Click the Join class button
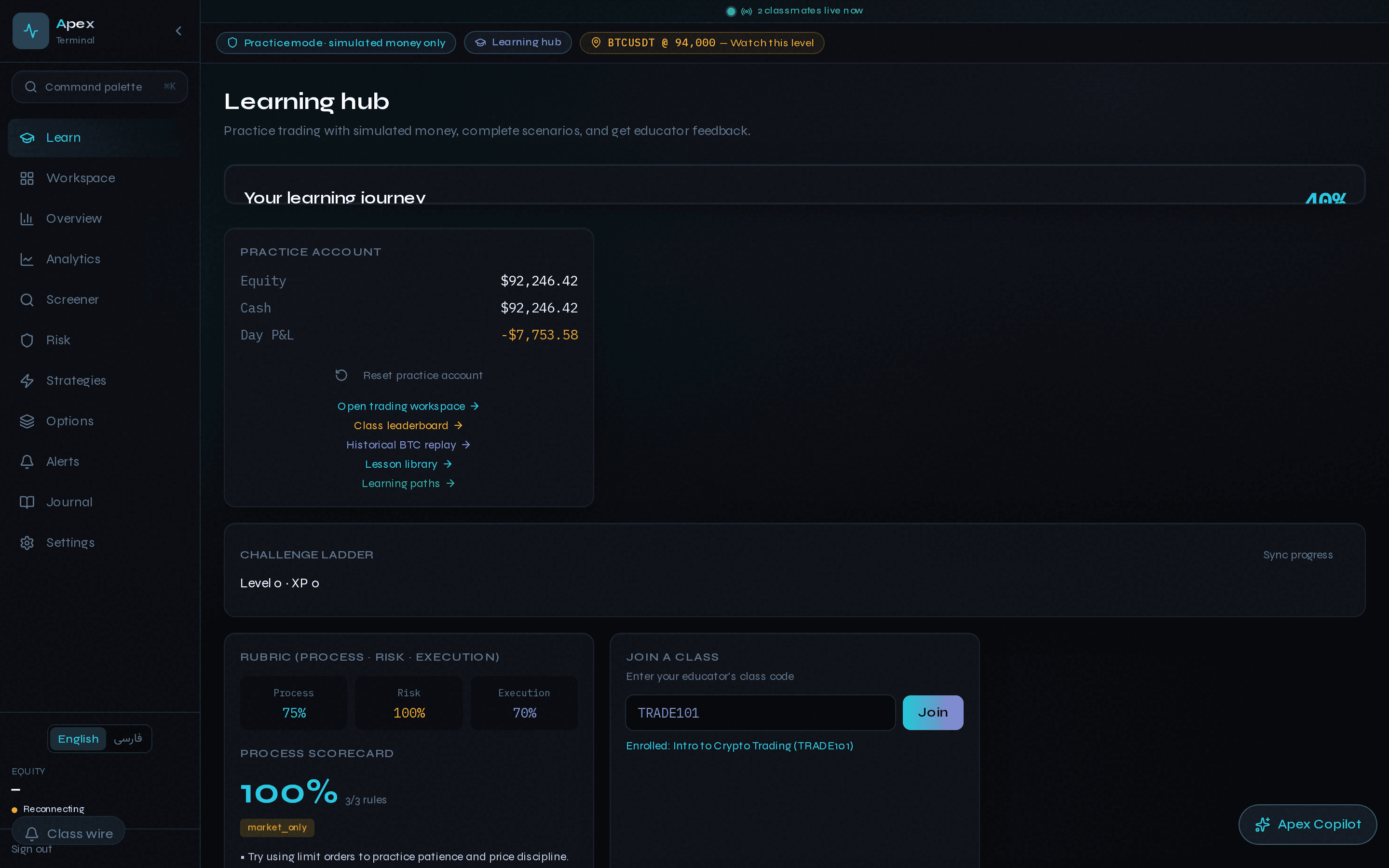This screenshot has width=1389, height=868. pos(933,712)
